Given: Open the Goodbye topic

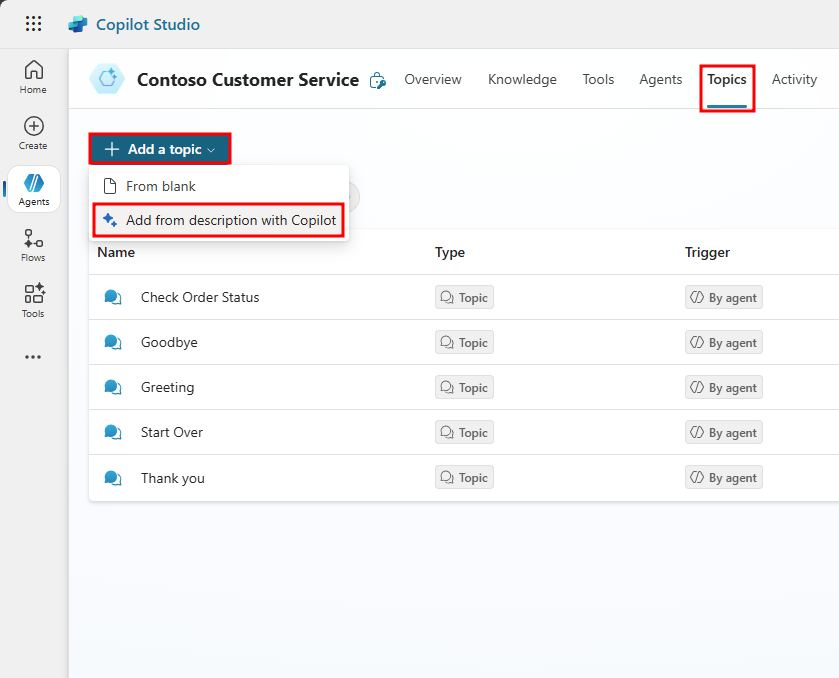Looking at the screenshot, I should coord(169,342).
